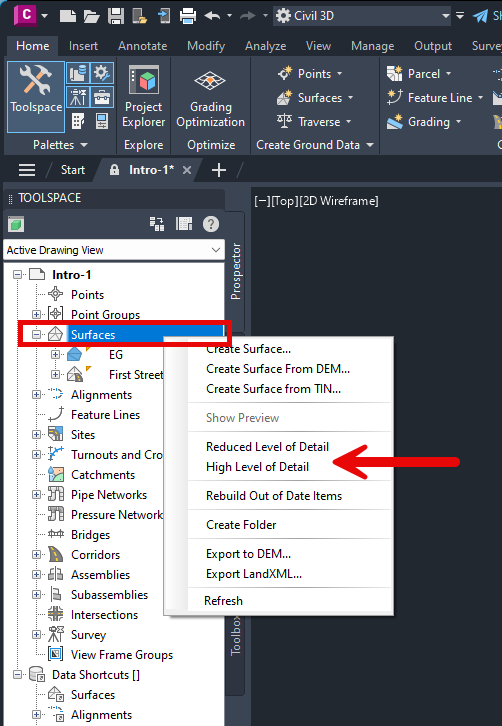Click Refresh in the context menu
This screenshot has width=502, height=726.
click(x=223, y=601)
